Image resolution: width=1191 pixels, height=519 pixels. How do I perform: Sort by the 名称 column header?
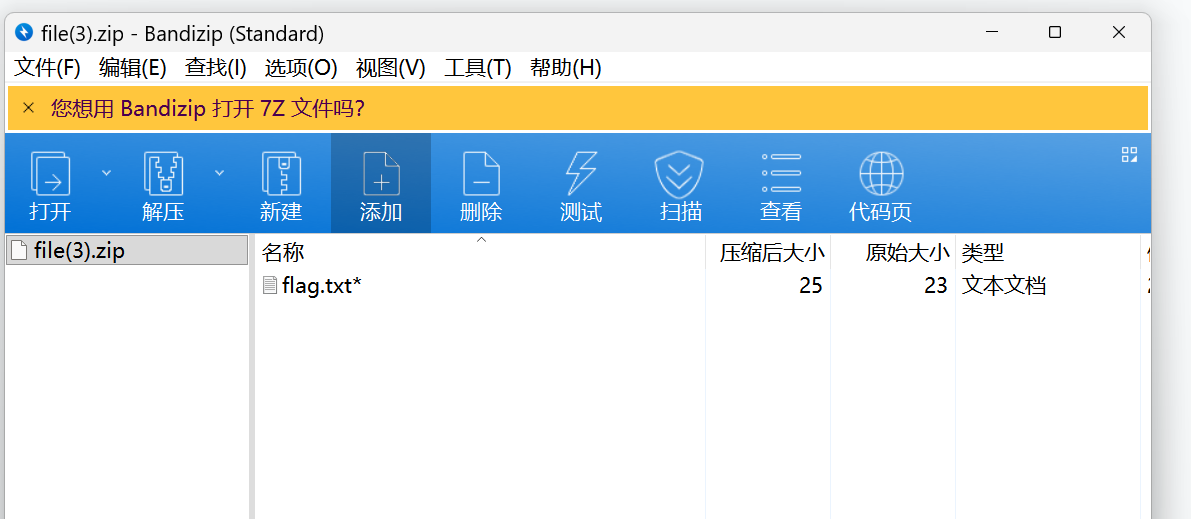tap(480, 252)
